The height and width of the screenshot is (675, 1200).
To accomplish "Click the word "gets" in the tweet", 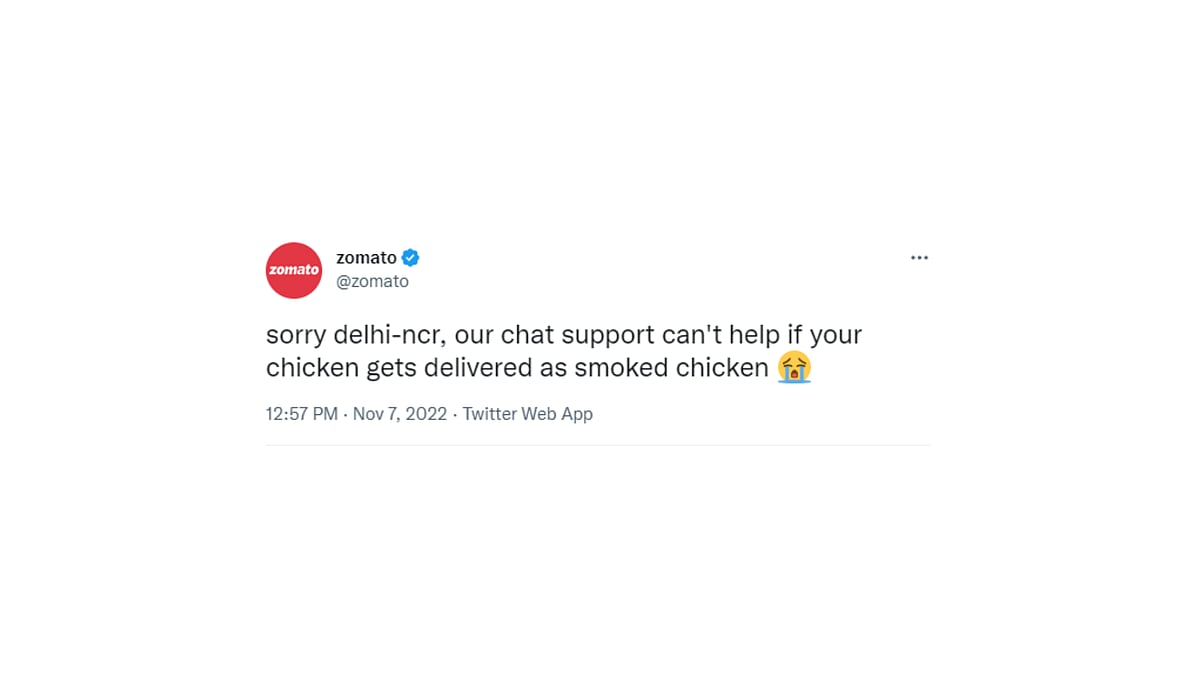I will 391,369.
